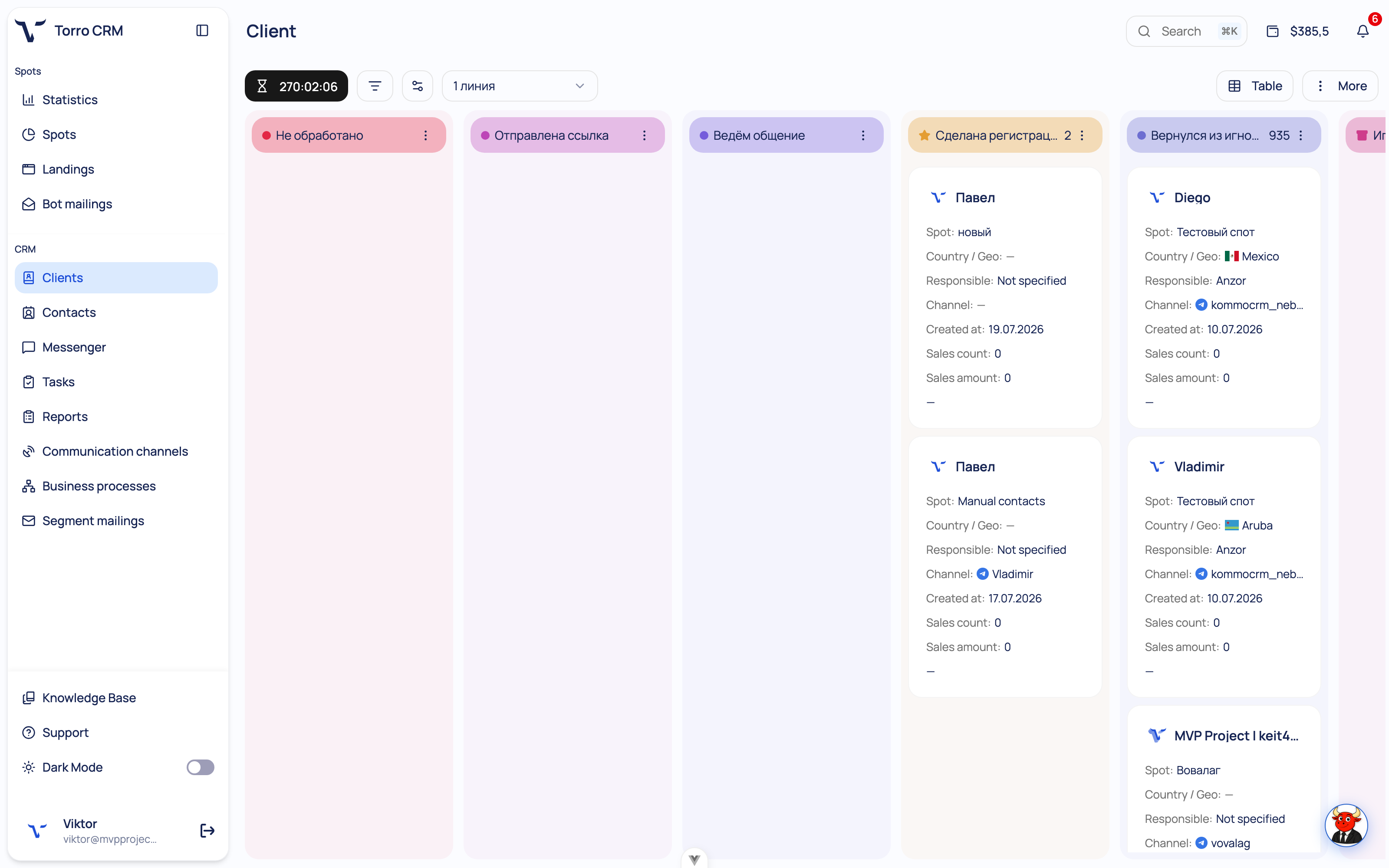Open options for Сделана регистрация column

pos(1082,135)
